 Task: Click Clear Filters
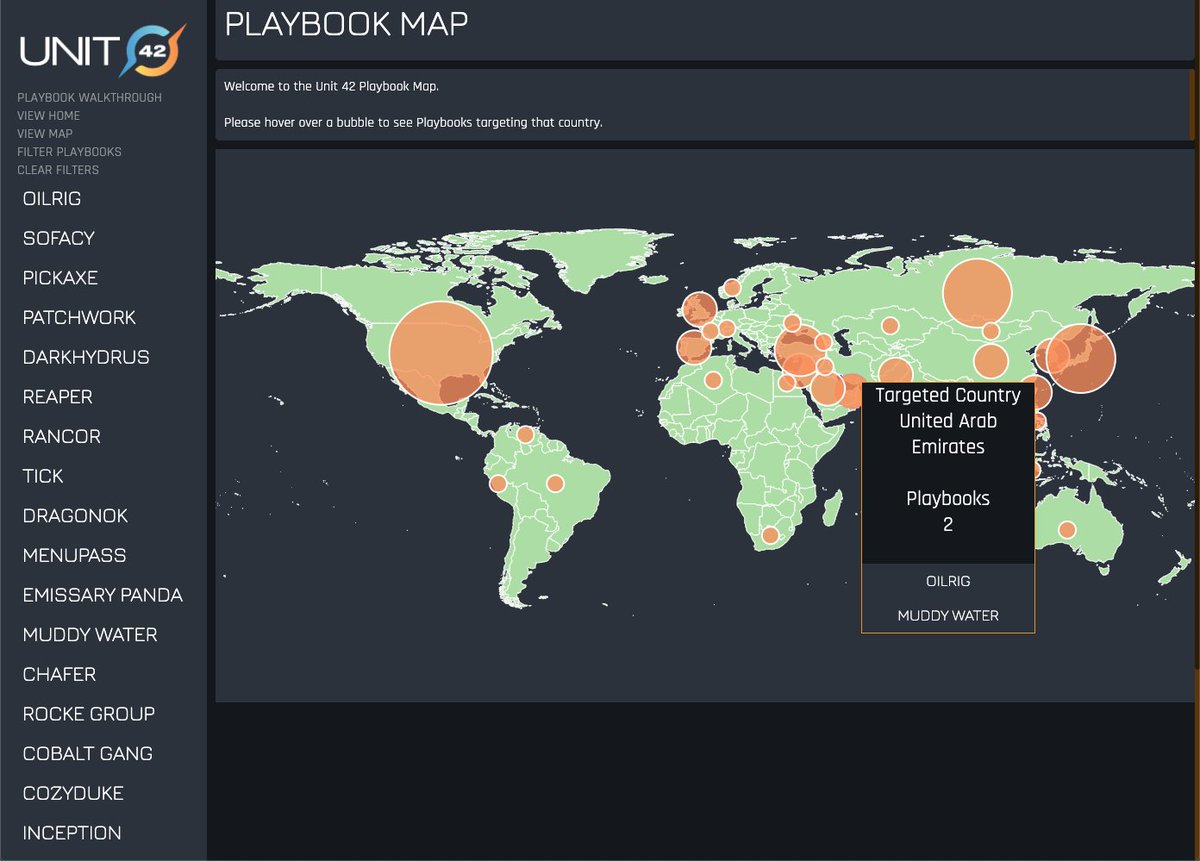(x=58, y=170)
